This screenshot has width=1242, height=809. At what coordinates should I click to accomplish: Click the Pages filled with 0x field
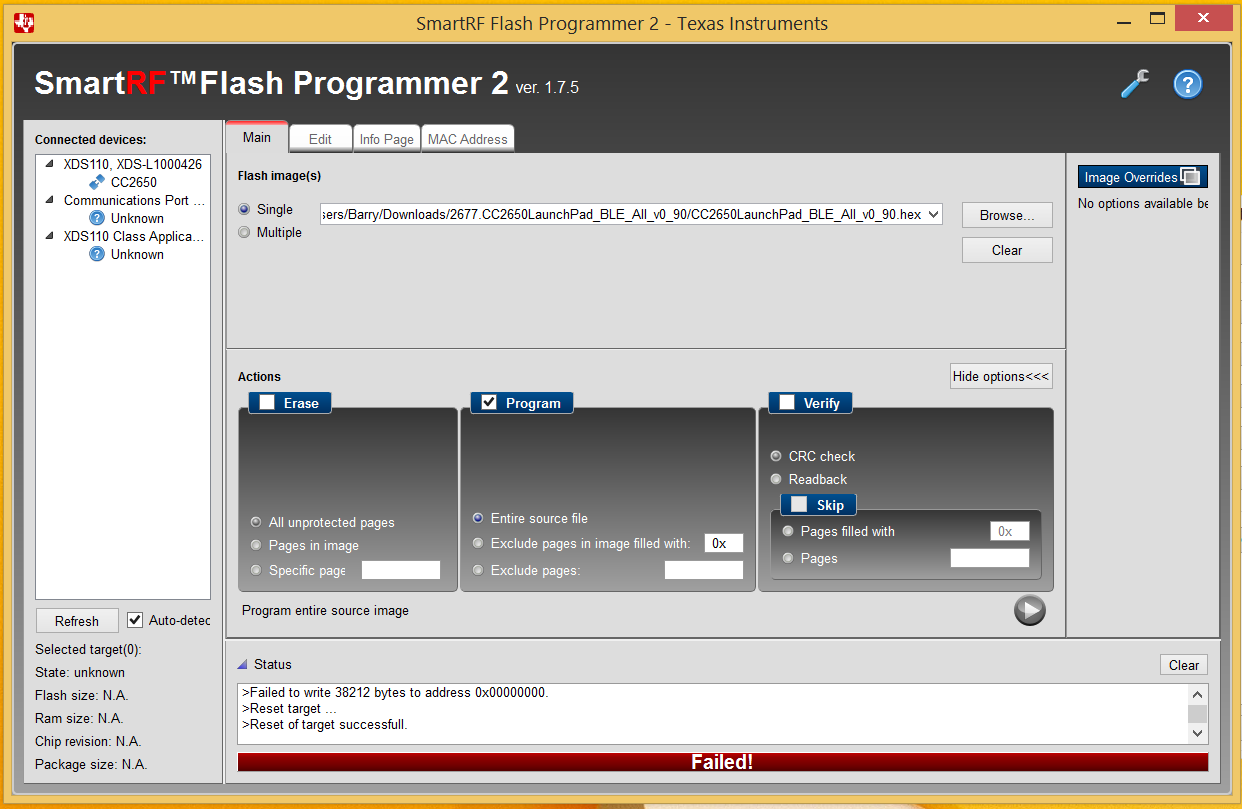tap(1010, 531)
